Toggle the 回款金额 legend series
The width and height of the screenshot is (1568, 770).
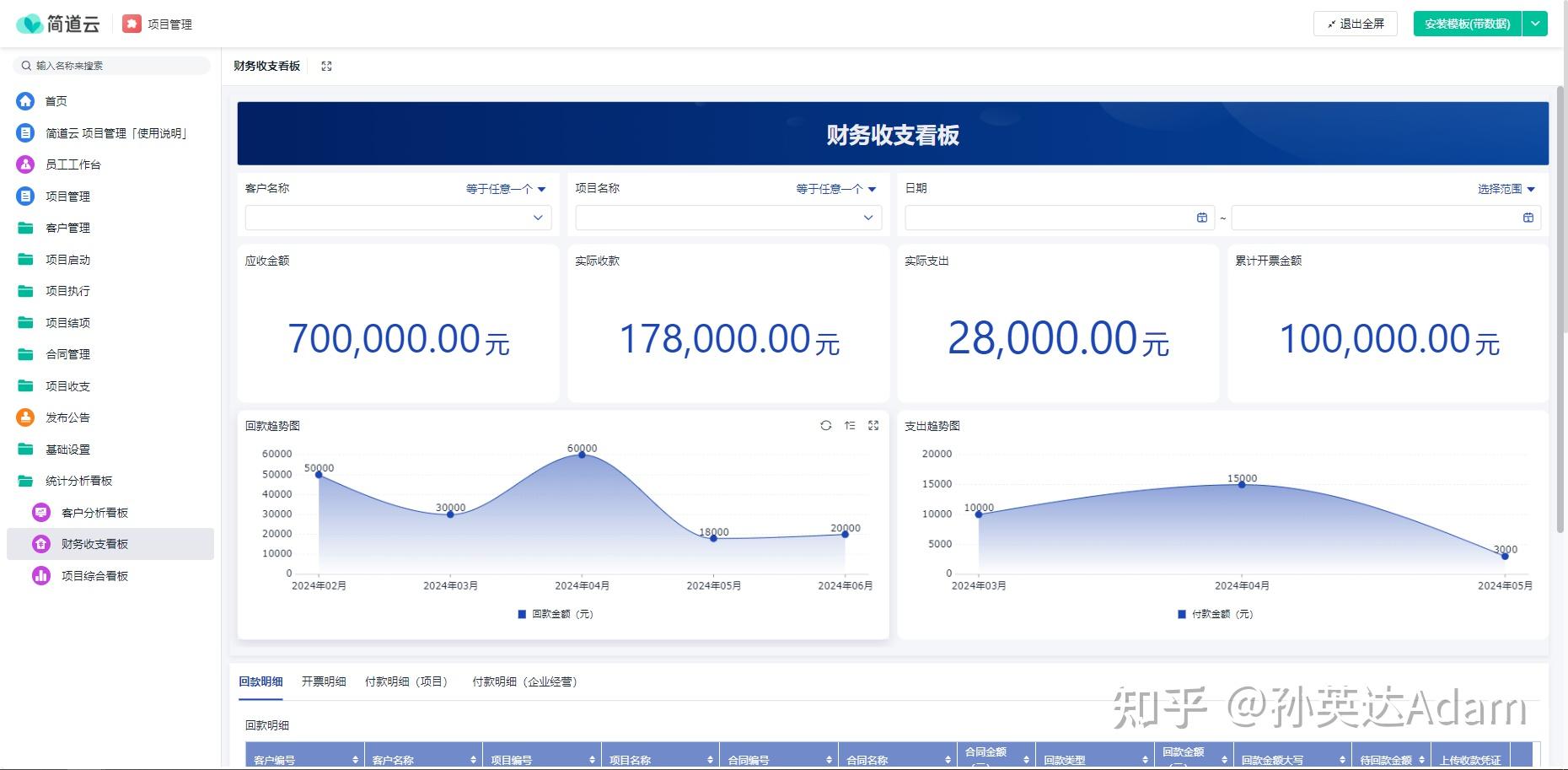[556, 614]
